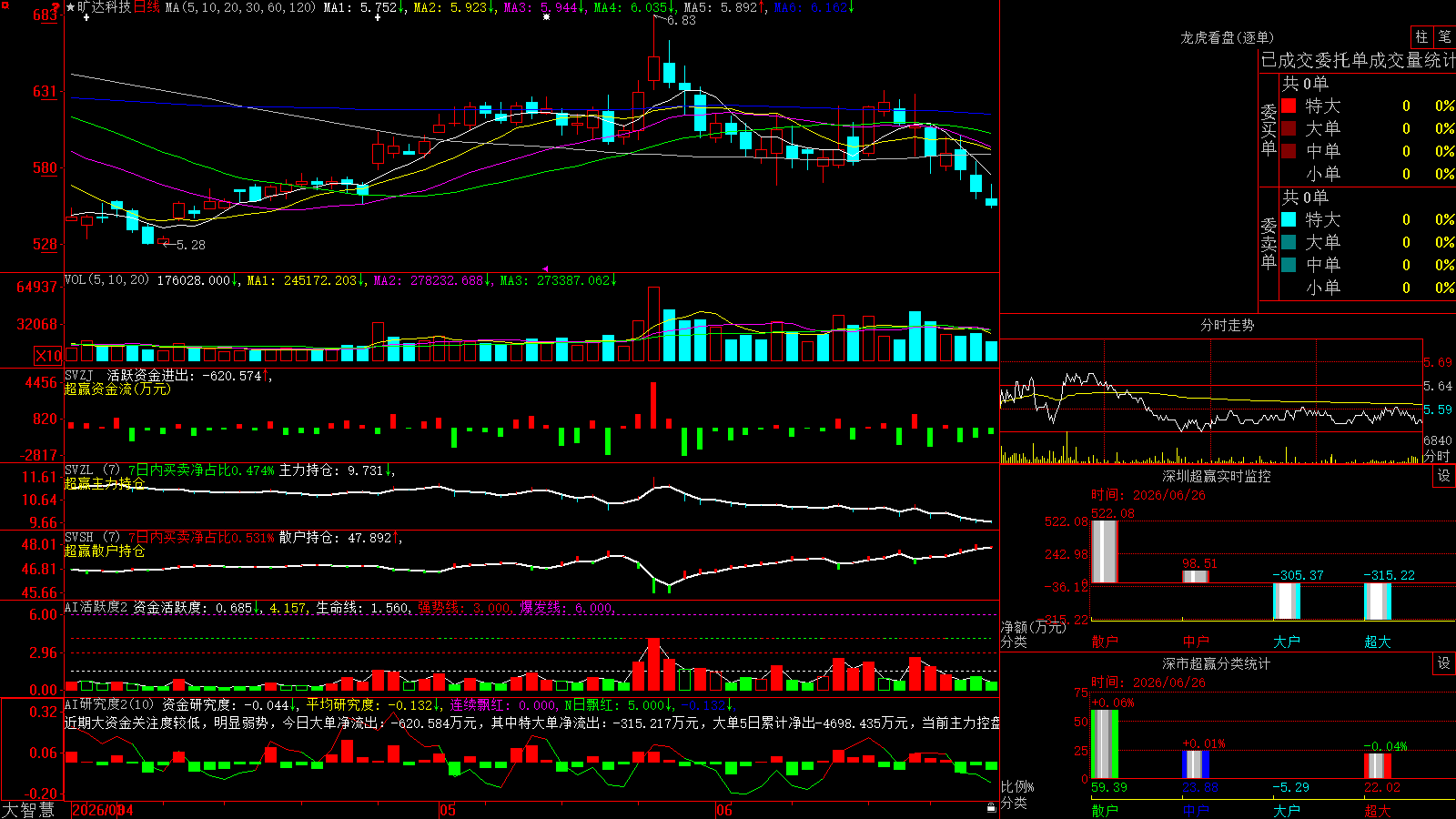Click the dark red 大单 buy-order swatch
Screen dimensions: 1456x819
click(x=1289, y=128)
